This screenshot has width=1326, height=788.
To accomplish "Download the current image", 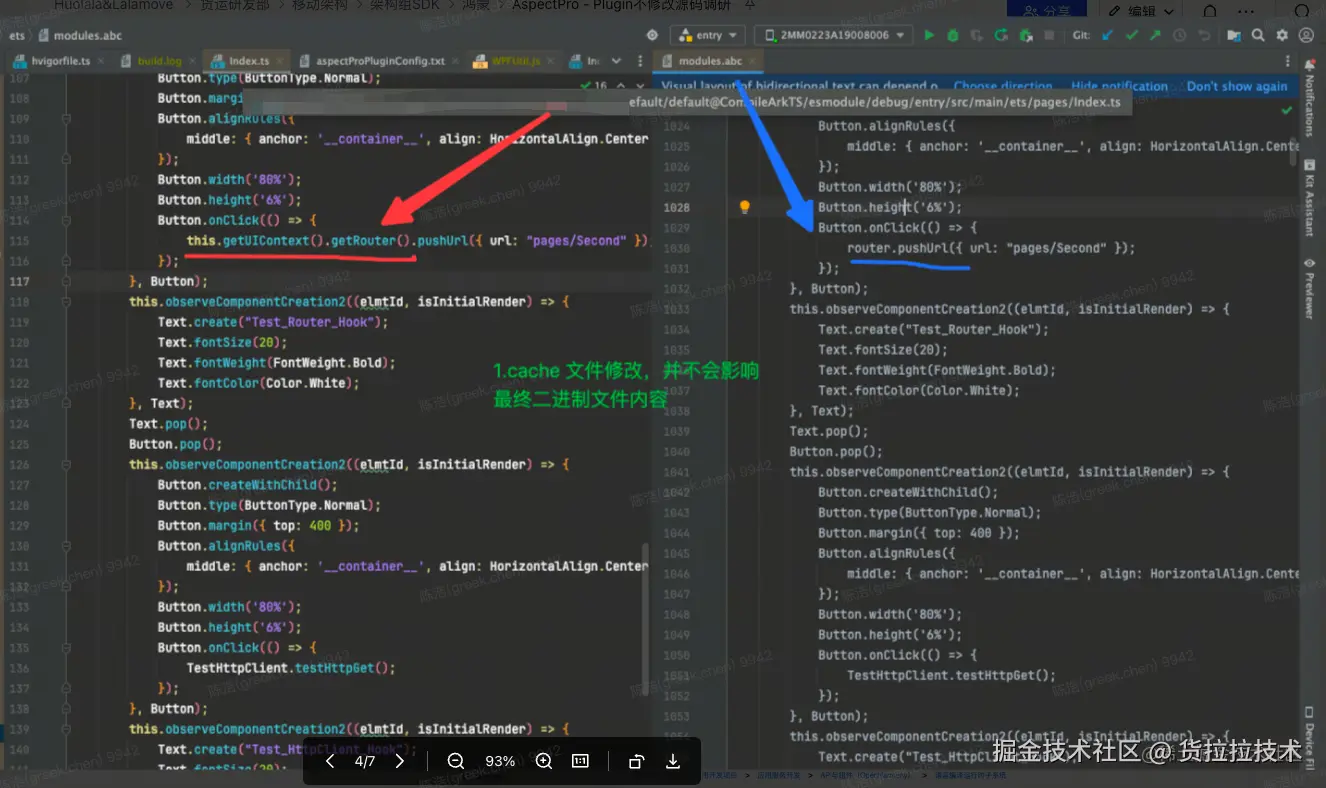I will tap(673, 761).
